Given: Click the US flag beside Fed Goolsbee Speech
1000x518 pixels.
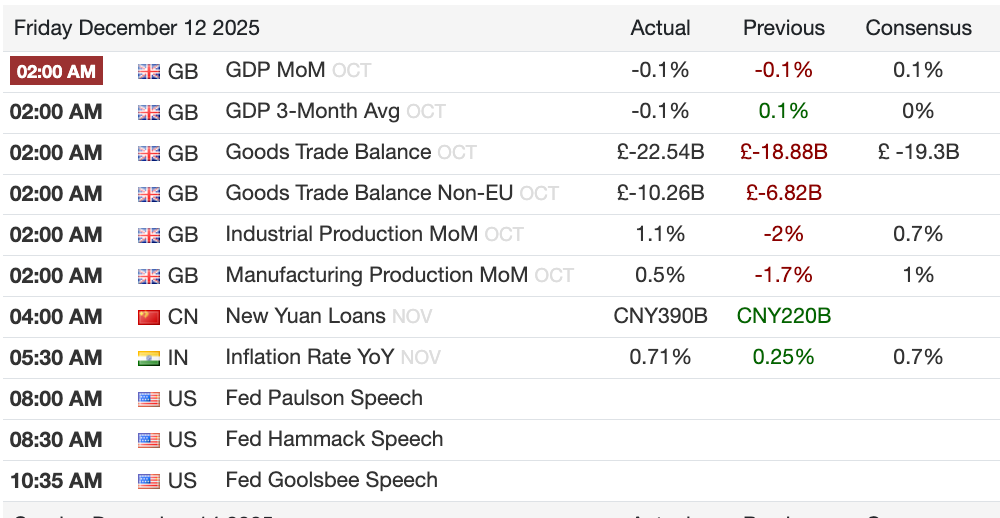Looking at the screenshot, I should (x=148, y=481).
